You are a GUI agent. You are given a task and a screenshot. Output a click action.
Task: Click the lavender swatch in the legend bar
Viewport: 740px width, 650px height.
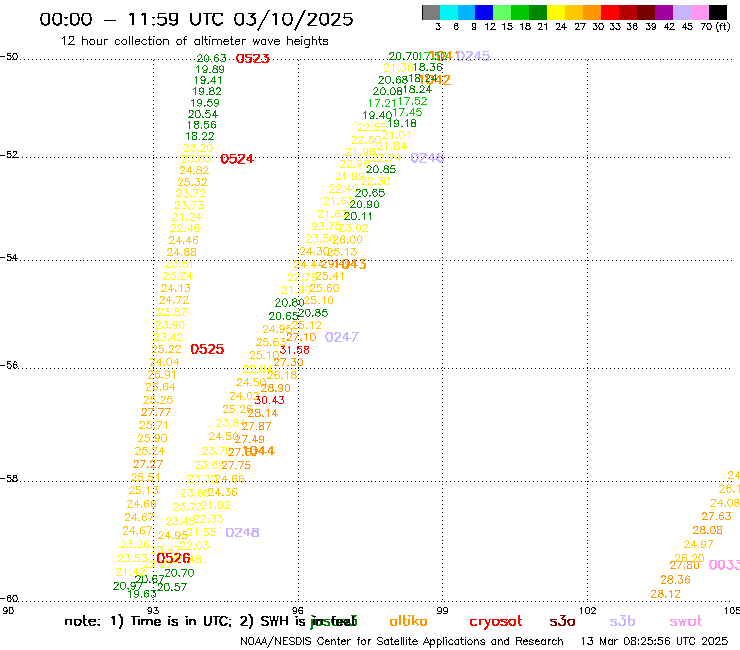coord(681,13)
